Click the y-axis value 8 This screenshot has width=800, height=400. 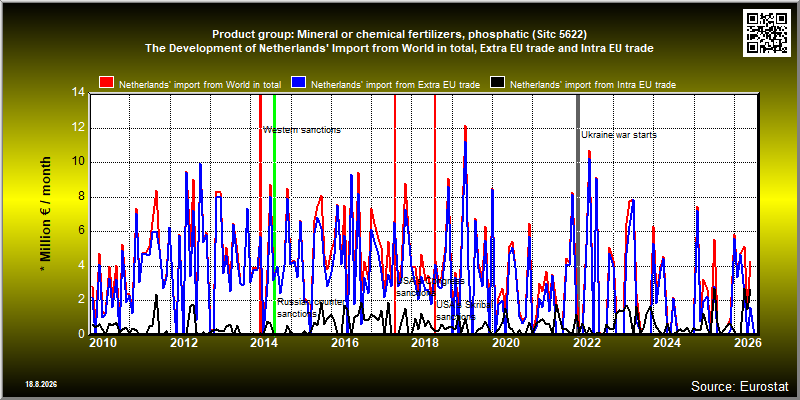click(x=81, y=197)
